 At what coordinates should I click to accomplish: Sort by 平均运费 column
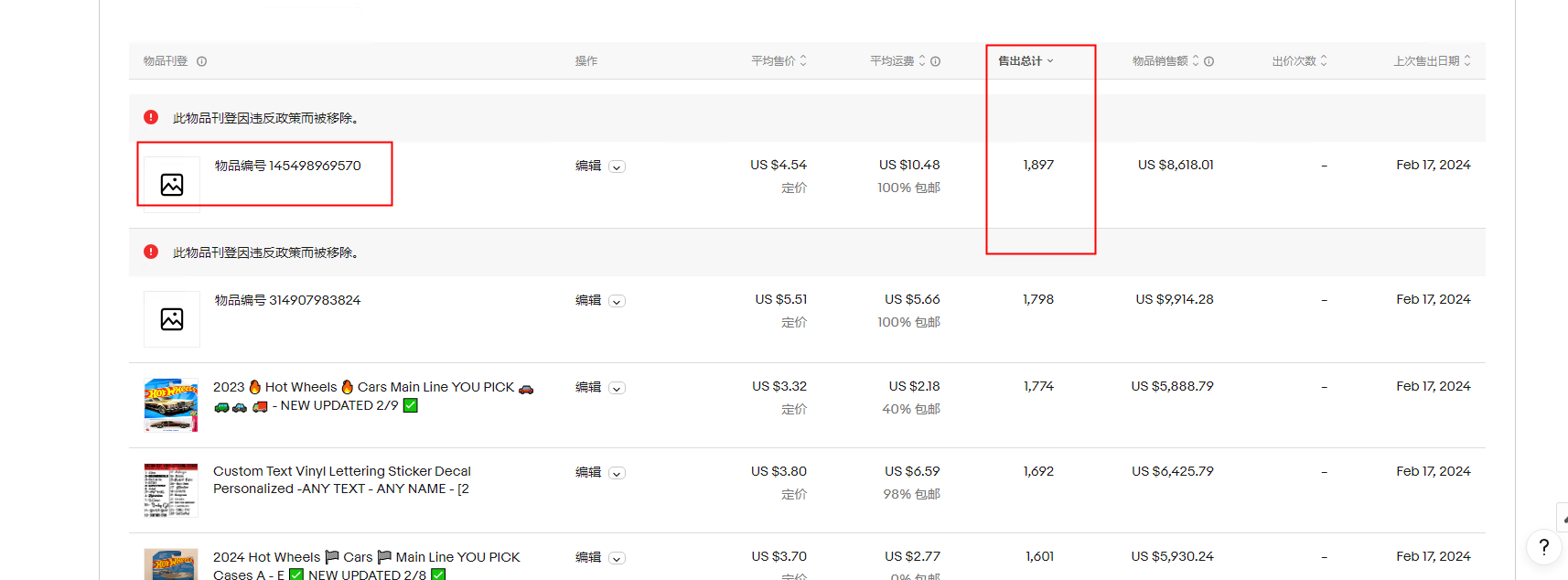point(897,60)
